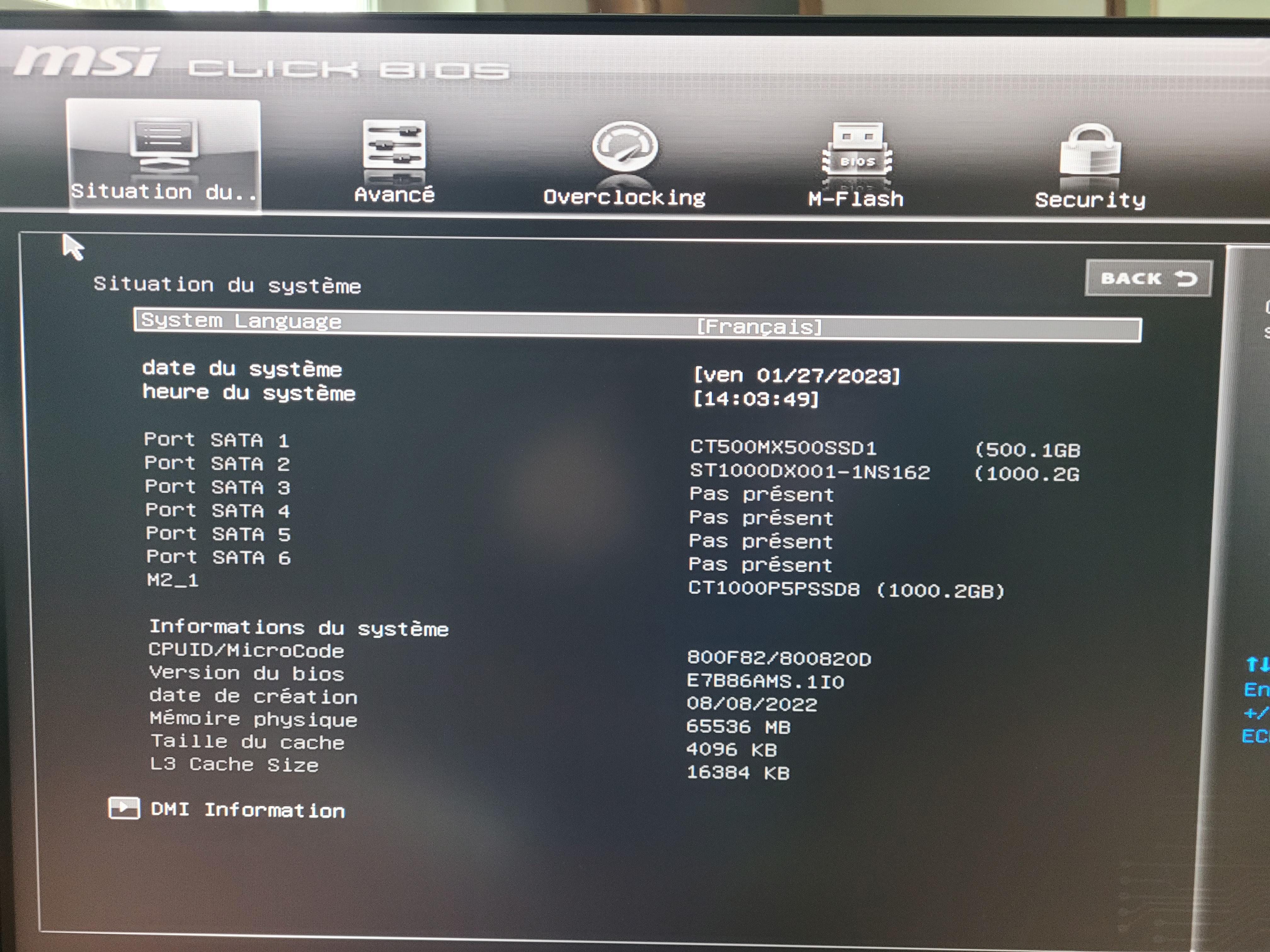The height and width of the screenshot is (952, 1270).
Task: Select the date du système label
Action: point(242,368)
